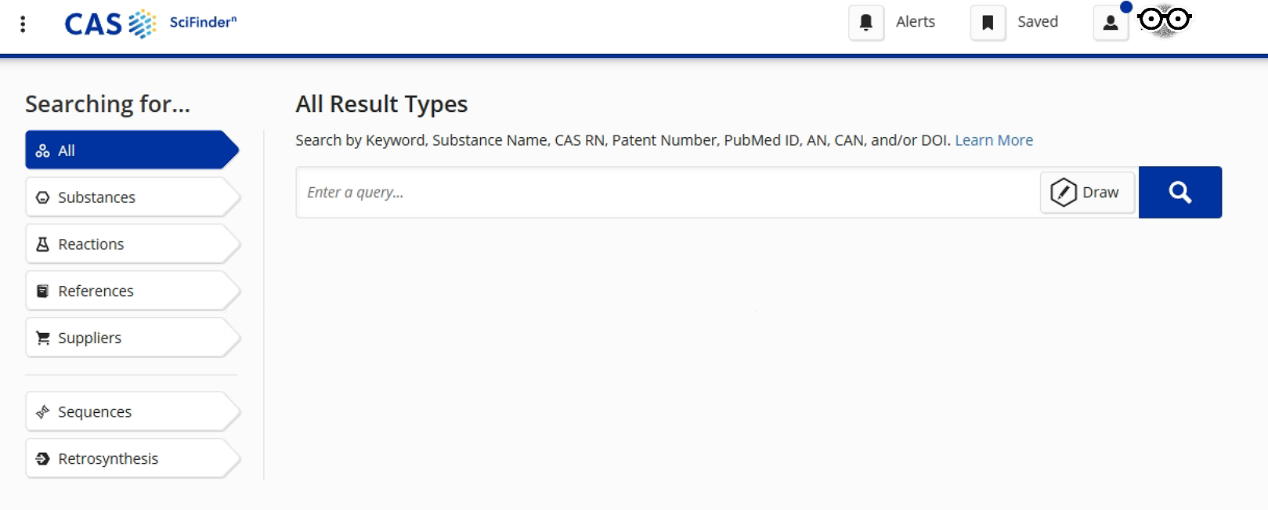Click the magnifying glass search button
The image size is (1268, 510).
pyautogui.click(x=1180, y=192)
